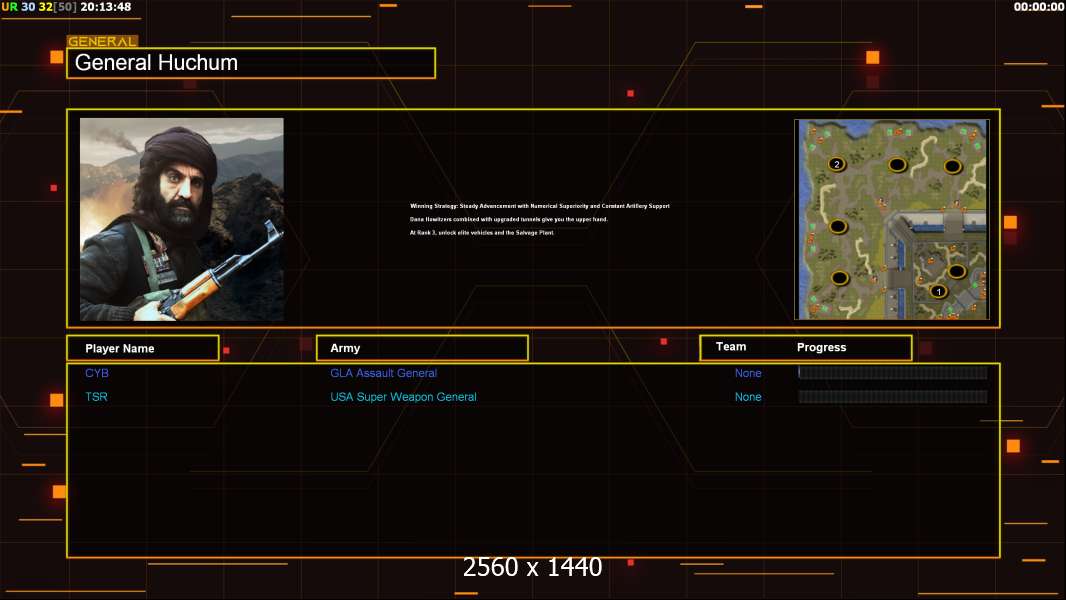The image size is (1066, 600).
Task: Click the General Huchum name field
Action: 251,63
